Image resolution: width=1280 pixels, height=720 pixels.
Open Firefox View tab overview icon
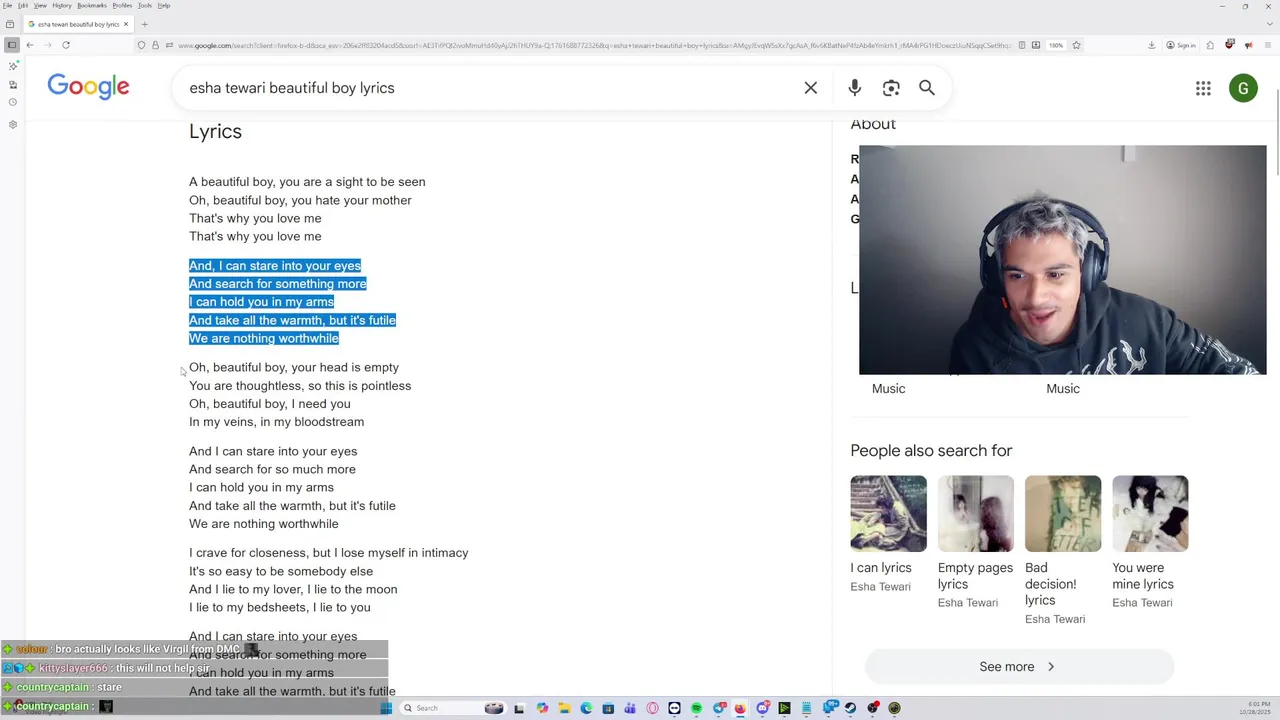(x=10, y=24)
